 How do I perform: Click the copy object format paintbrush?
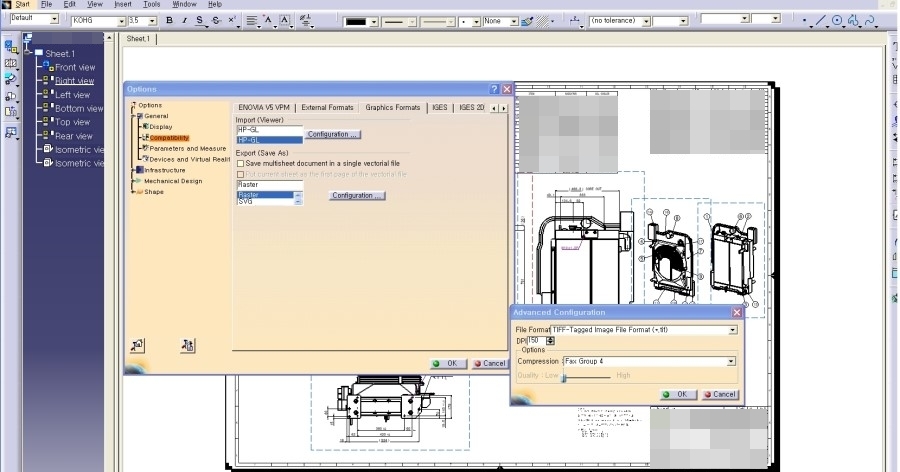527,21
